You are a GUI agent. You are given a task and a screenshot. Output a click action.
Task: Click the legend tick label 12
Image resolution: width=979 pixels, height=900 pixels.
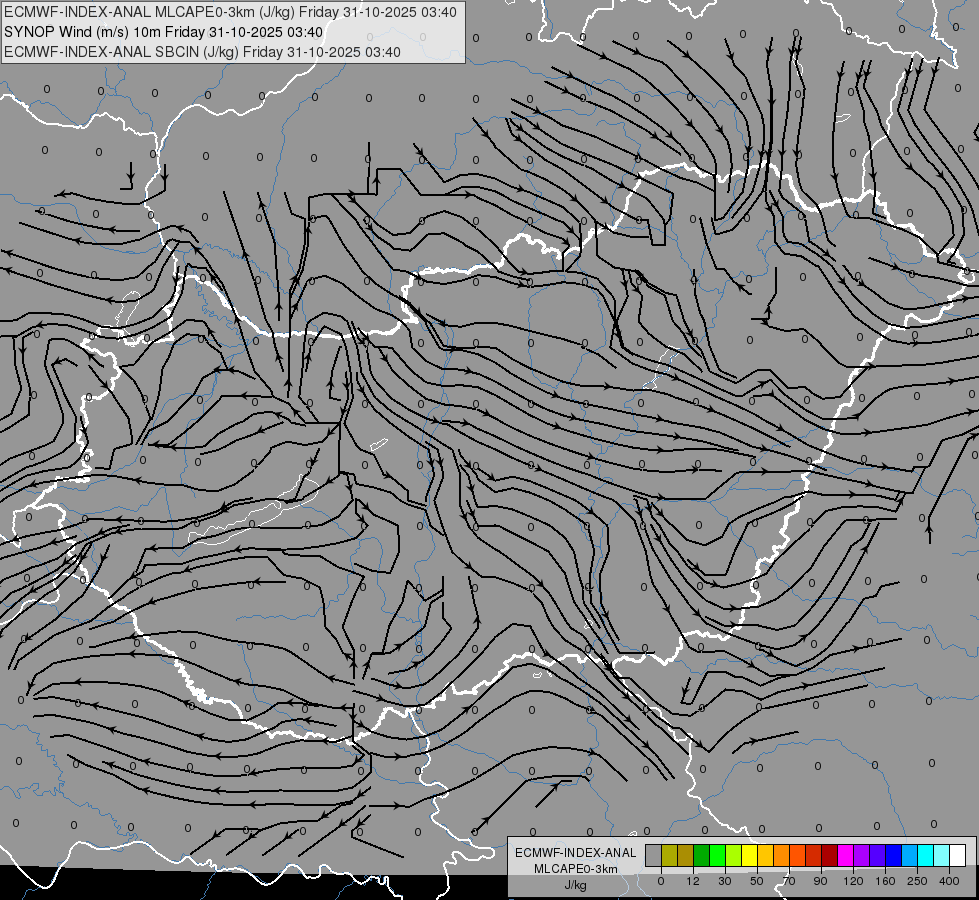(x=693, y=881)
